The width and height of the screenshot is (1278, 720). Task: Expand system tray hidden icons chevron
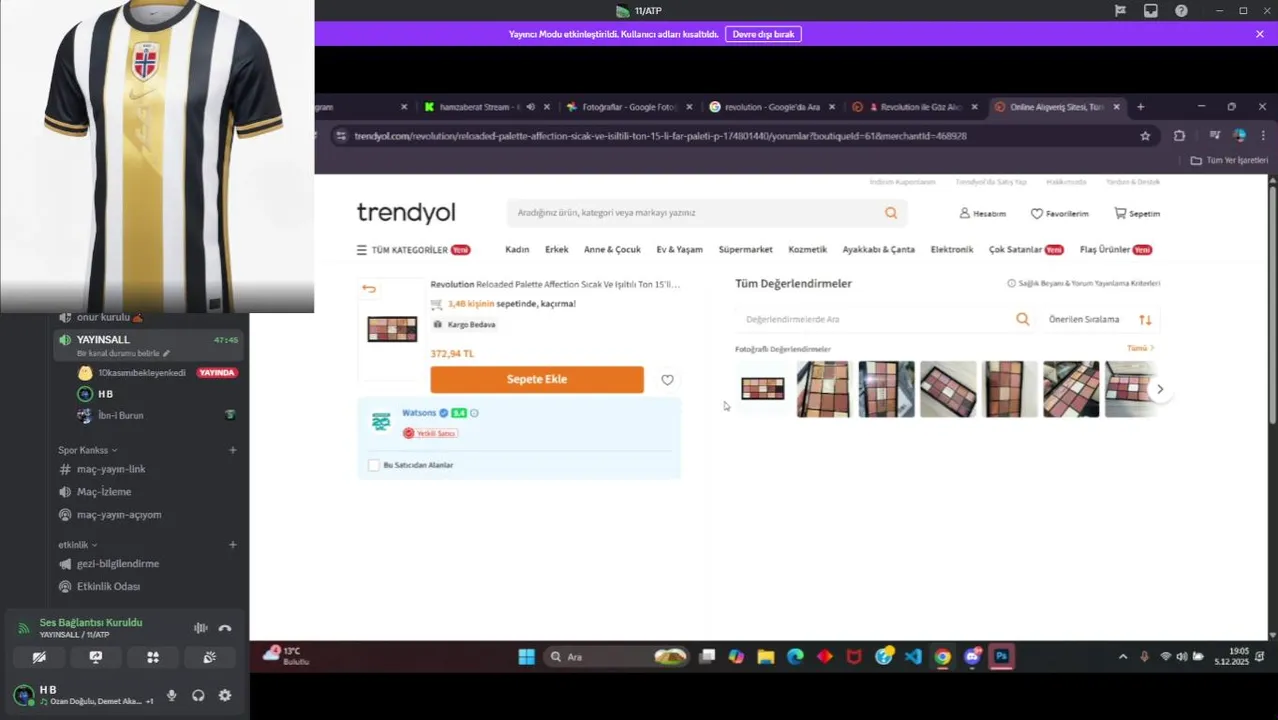(x=1123, y=657)
